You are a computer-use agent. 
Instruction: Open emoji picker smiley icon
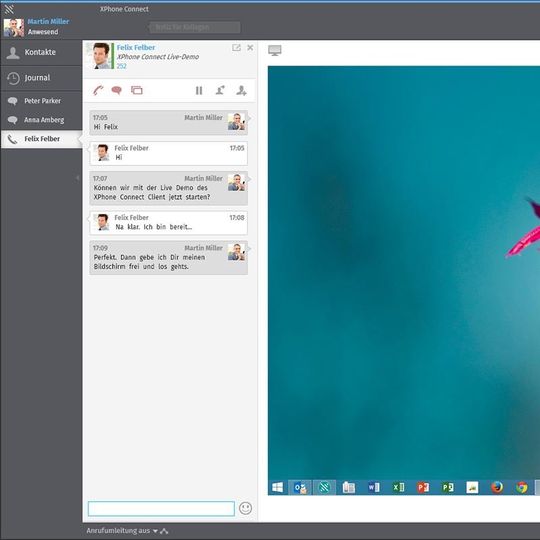pyautogui.click(x=245, y=508)
